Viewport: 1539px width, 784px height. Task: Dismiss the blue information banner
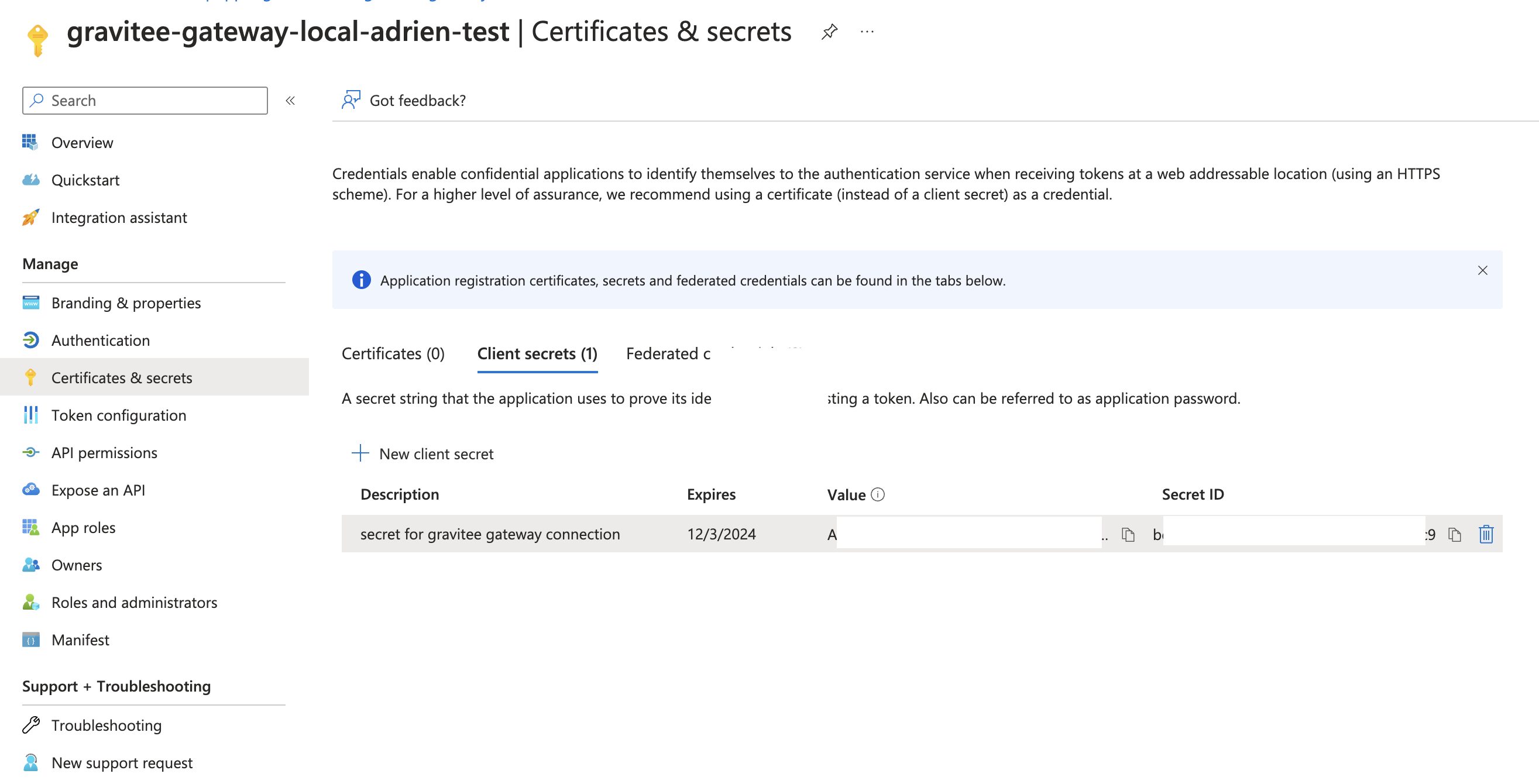click(x=1482, y=271)
